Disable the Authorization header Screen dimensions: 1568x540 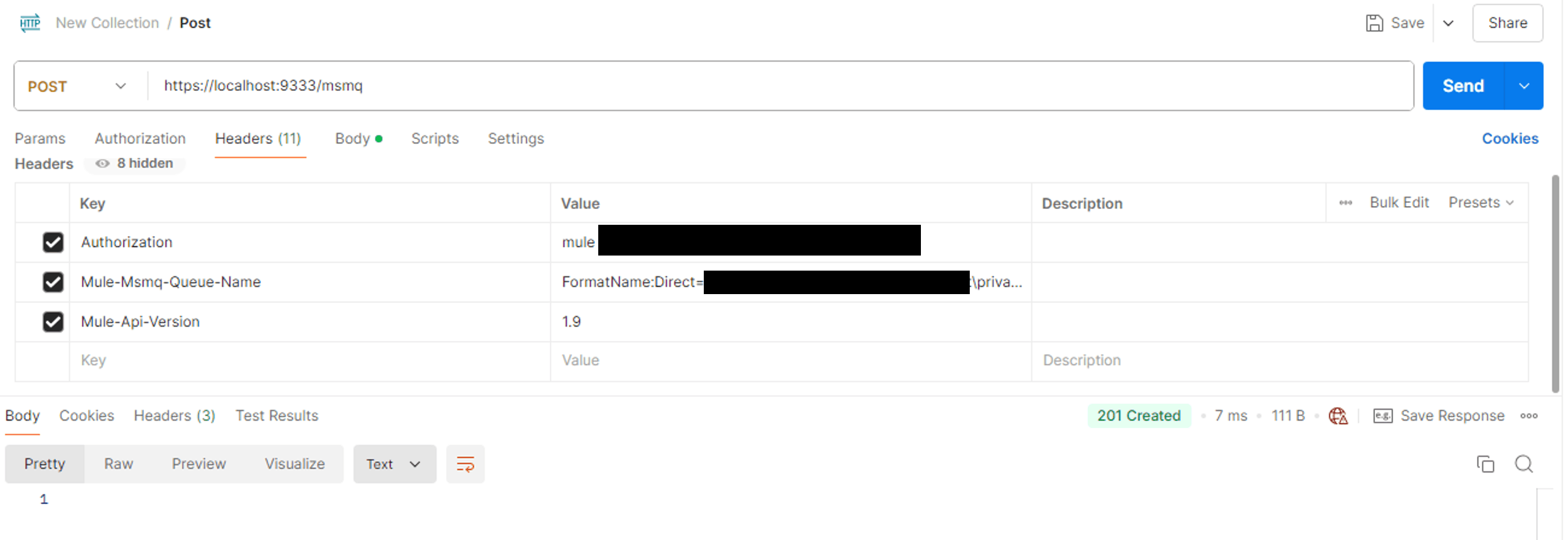[53, 242]
